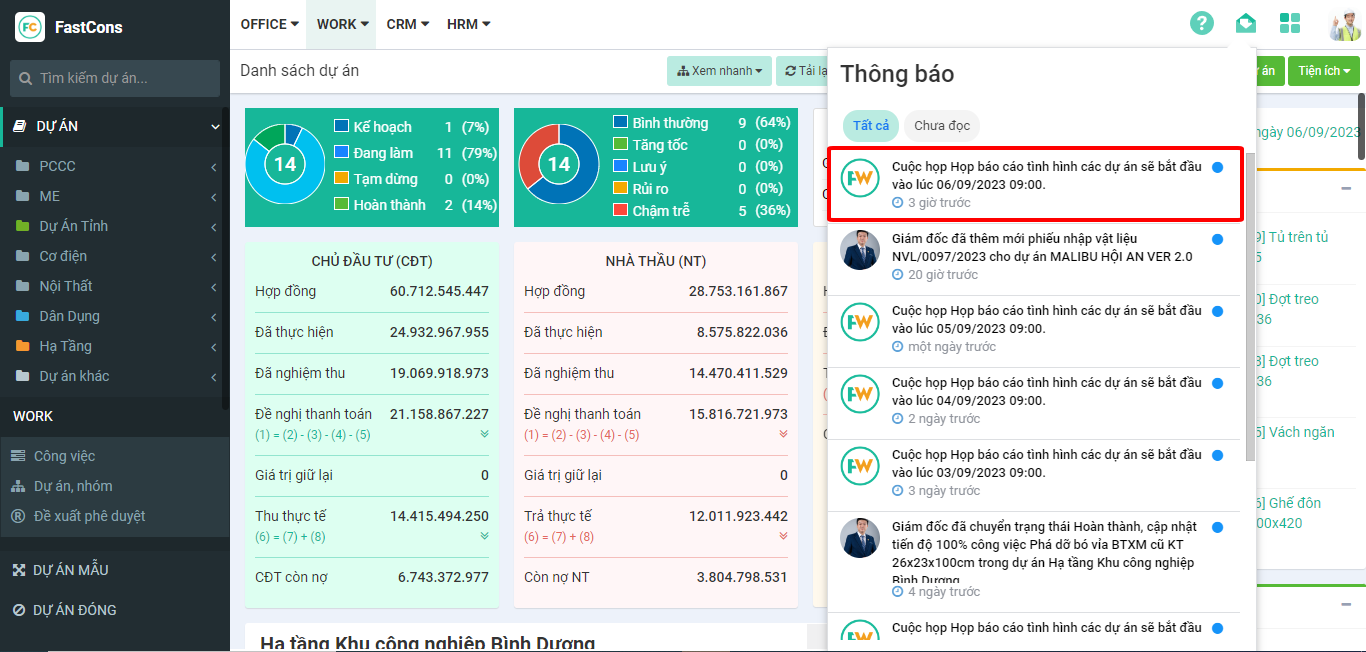1366x652 pixels.
Task: Open the notifications mailbox icon
Action: pos(1245,24)
